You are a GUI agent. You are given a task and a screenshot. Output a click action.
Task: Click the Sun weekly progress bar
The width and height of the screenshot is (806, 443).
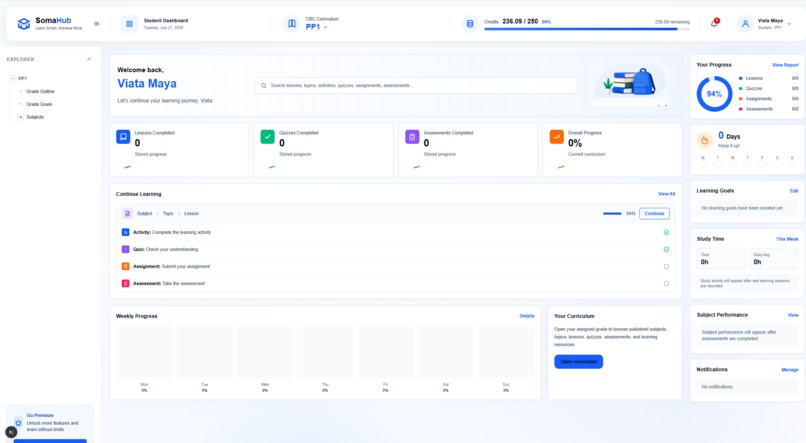click(506, 353)
